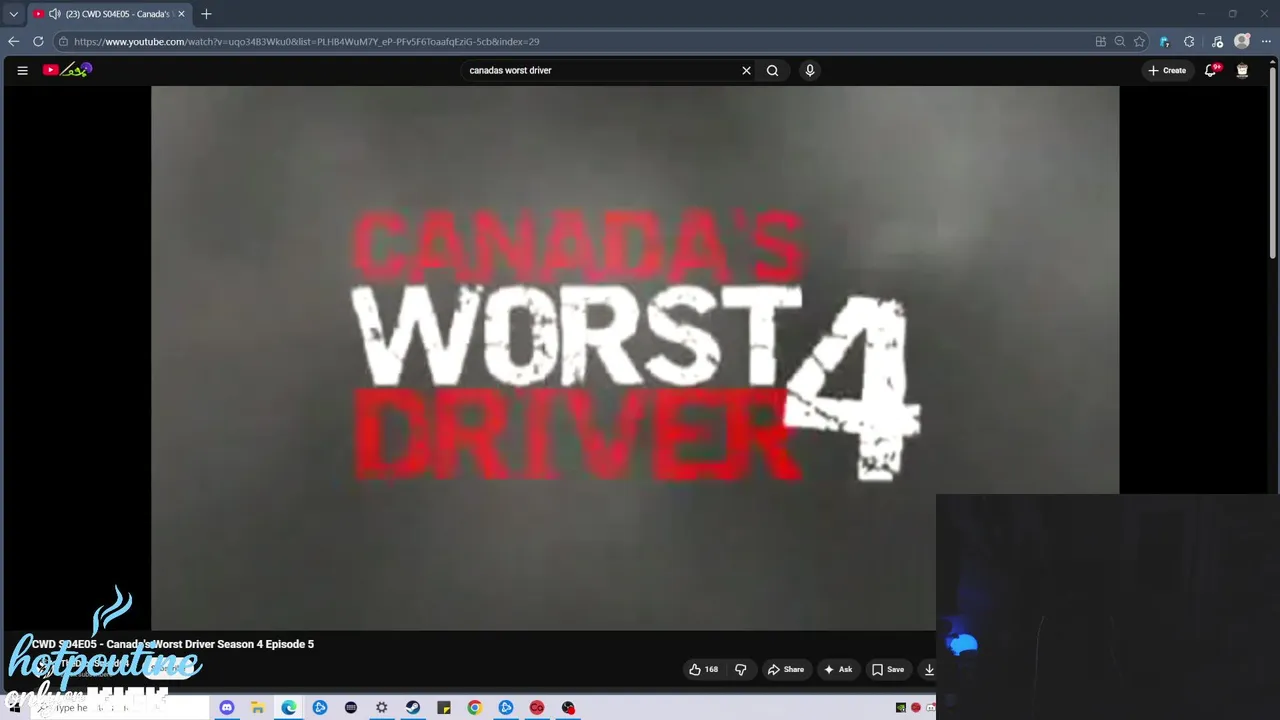Screen dimensions: 1280x720
Task: Select the CWD S04E05 browser tab
Action: click(109, 14)
